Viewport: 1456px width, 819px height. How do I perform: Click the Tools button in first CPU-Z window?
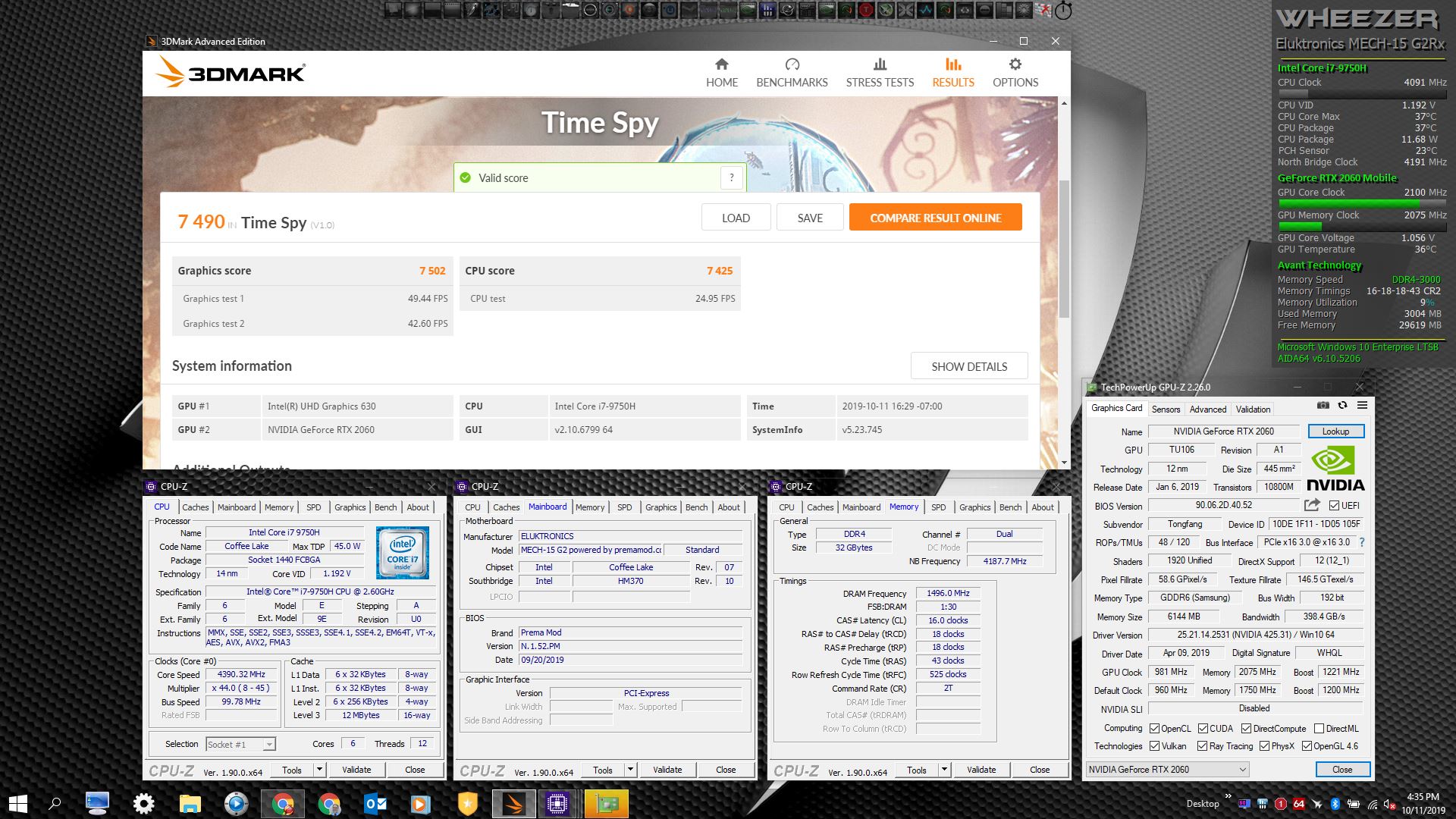coord(292,770)
